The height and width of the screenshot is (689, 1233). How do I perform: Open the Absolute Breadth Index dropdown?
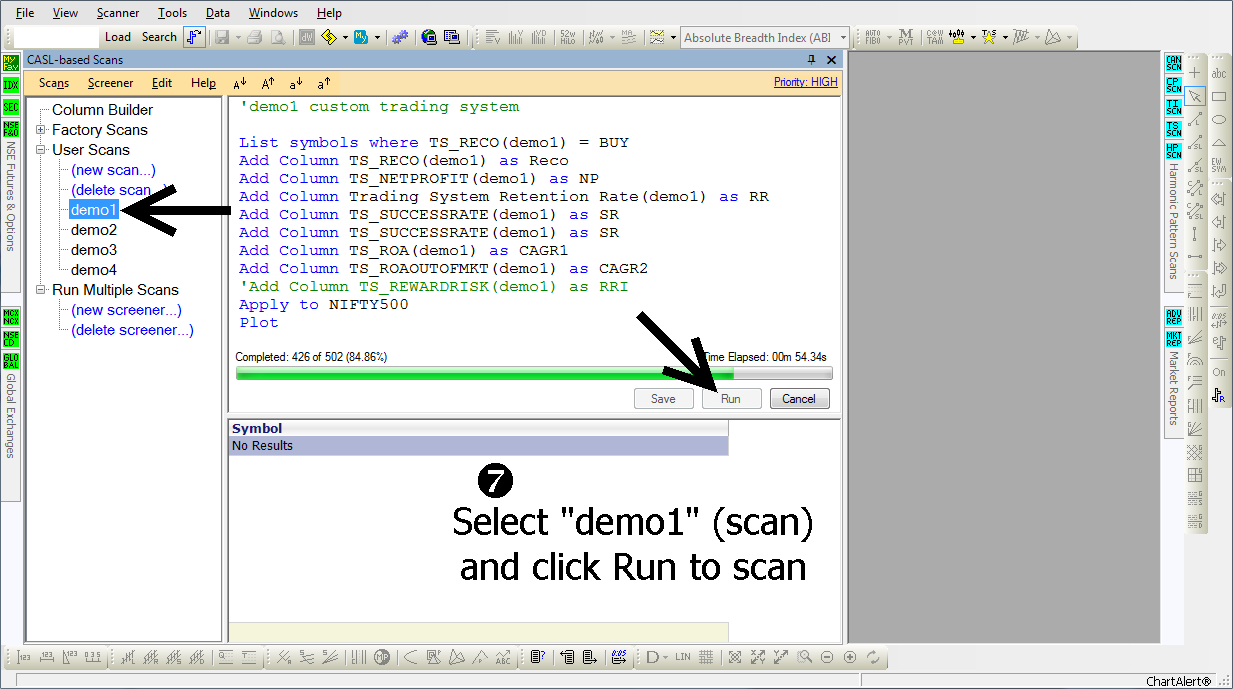coord(843,38)
